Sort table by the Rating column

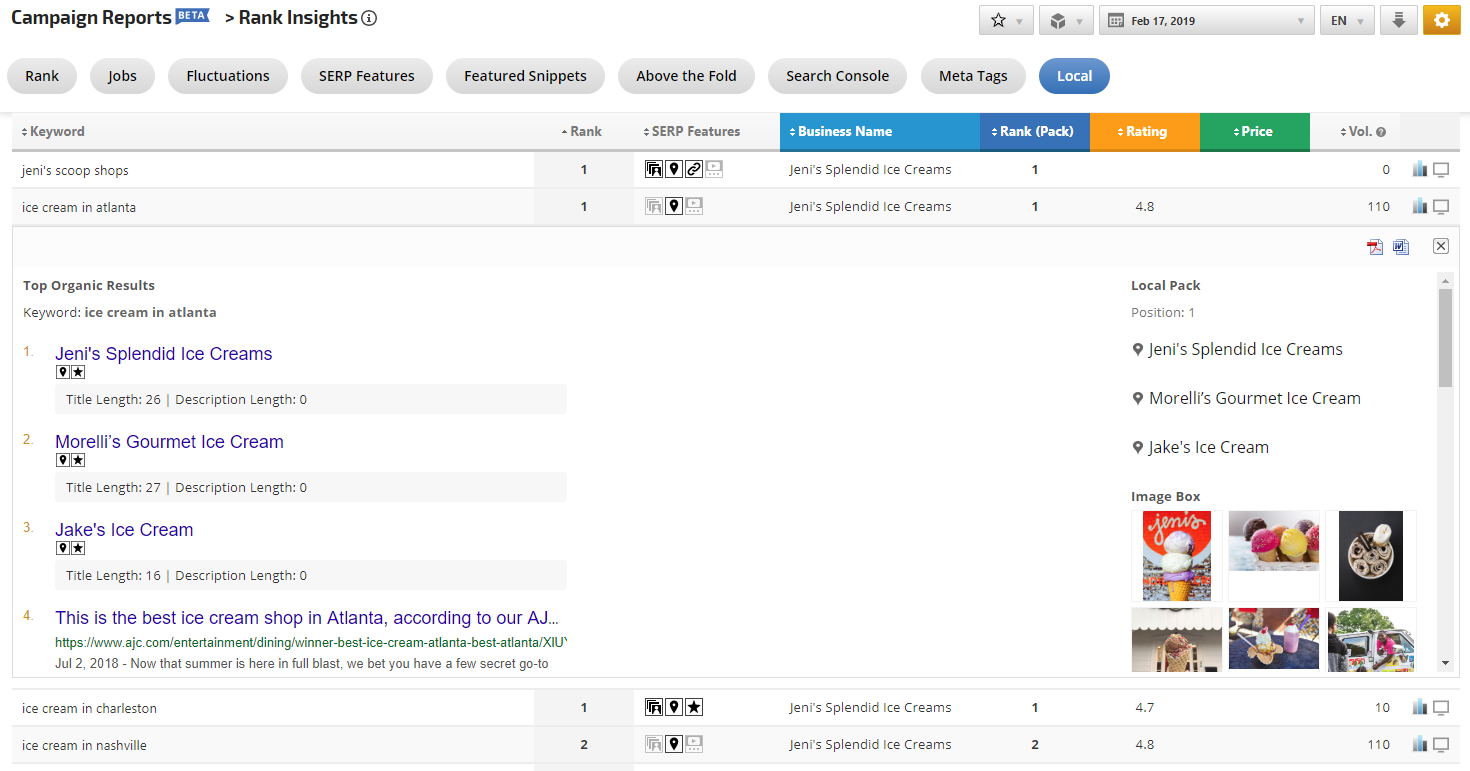pos(1145,131)
